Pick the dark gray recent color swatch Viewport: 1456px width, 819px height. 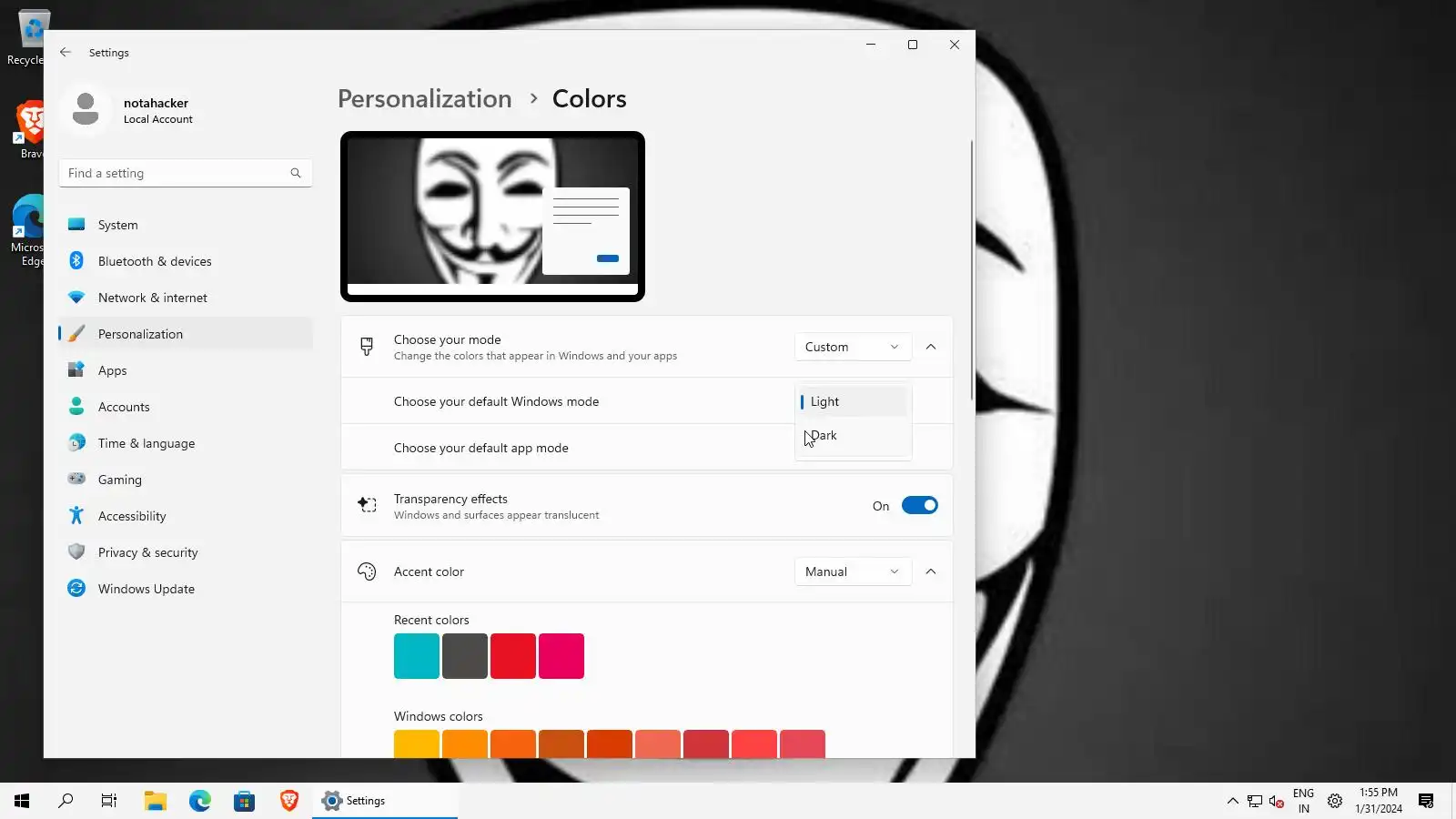pos(465,656)
